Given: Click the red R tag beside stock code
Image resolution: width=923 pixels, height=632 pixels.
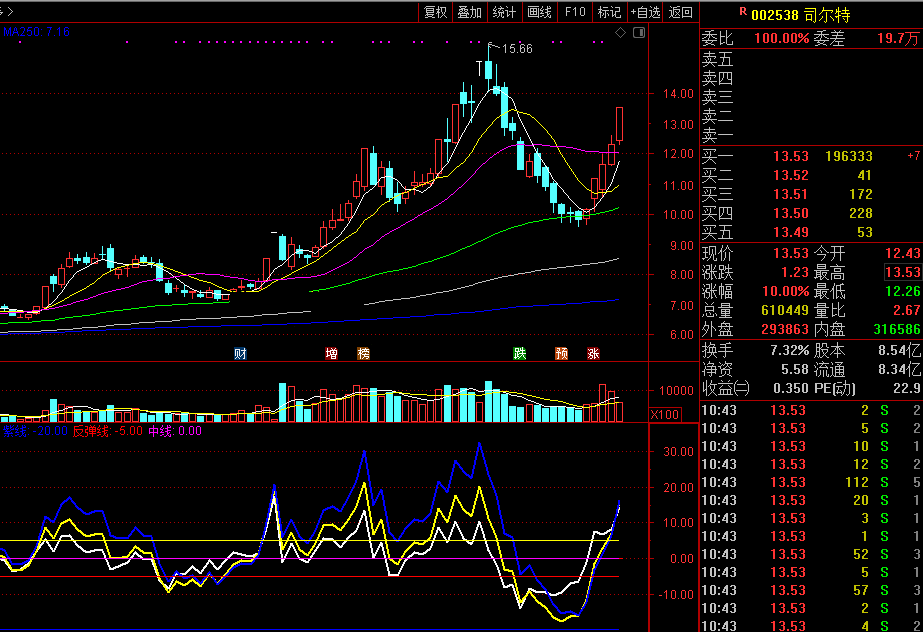Looking at the screenshot, I should click(743, 11).
